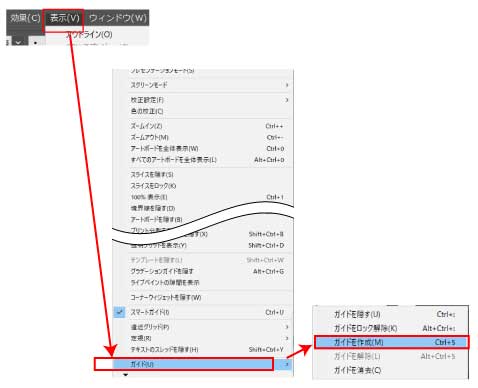This screenshot has height=388, width=478.
Task: Select the grid show item with Shift+Ctrl+D
Action: click(x=203, y=246)
